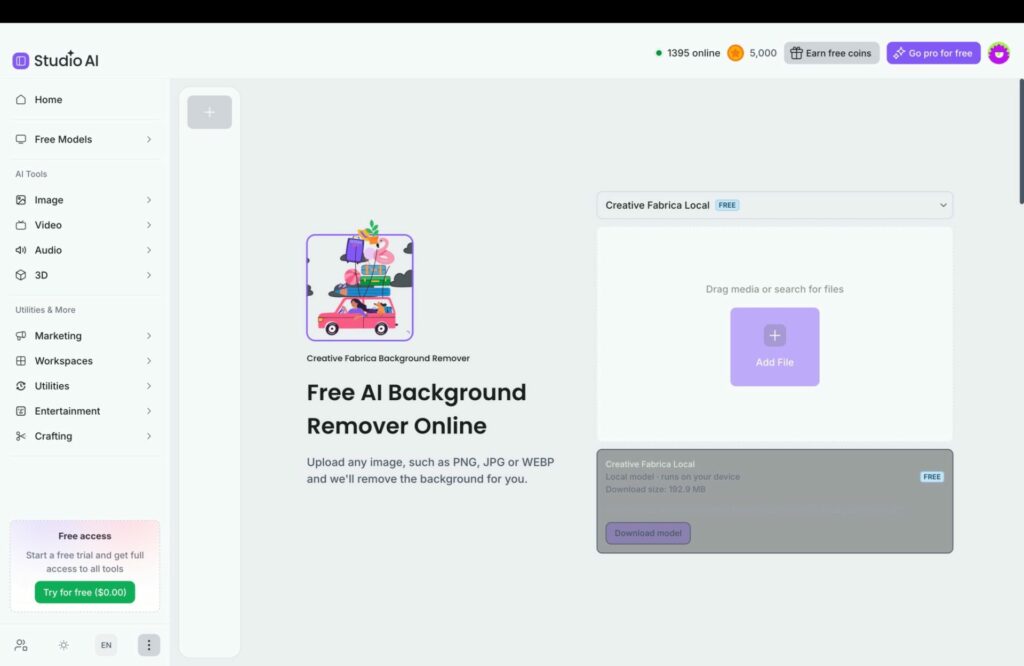The image size is (1024, 666).
Task: Expand the Workspaces chevron arrow
Action: [x=149, y=360]
